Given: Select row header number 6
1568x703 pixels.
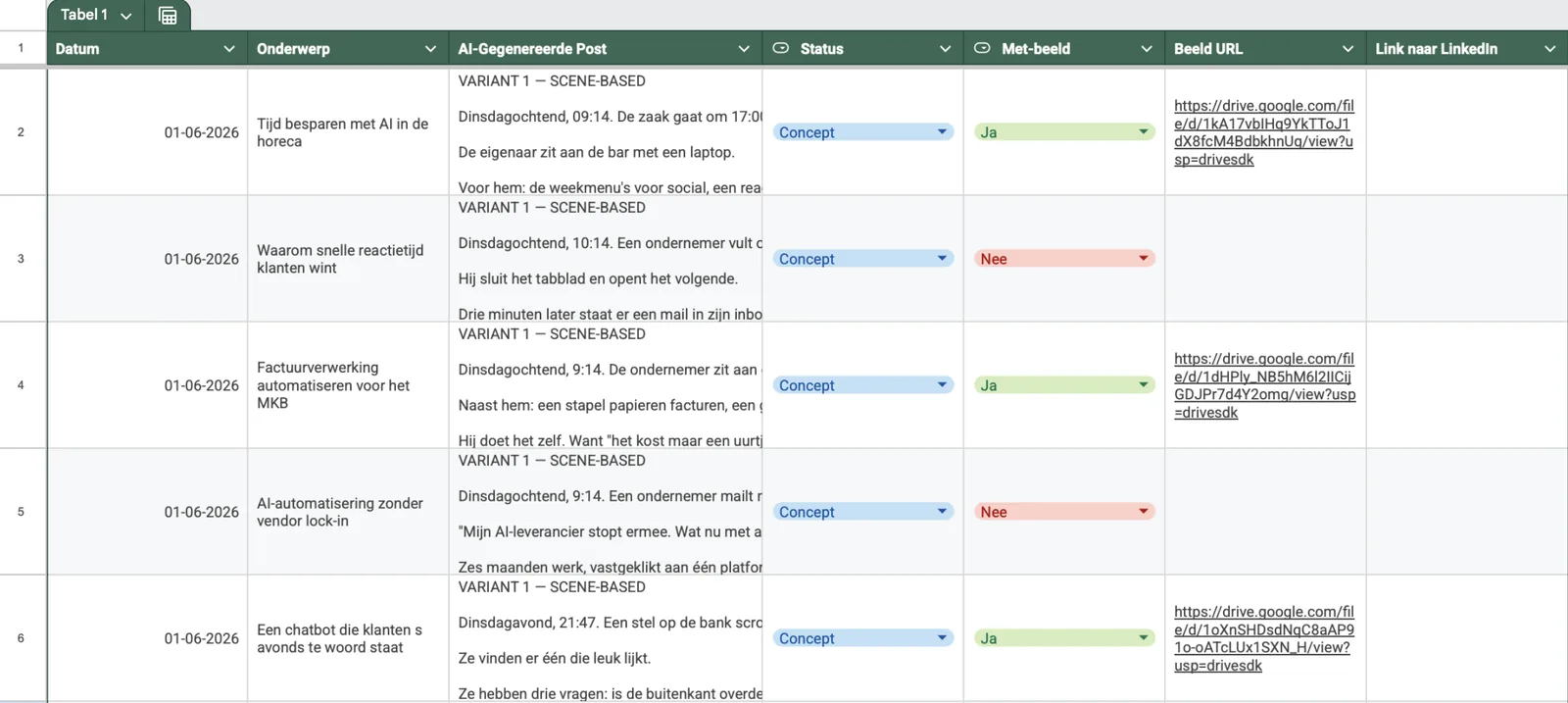Looking at the screenshot, I should point(21,638).
